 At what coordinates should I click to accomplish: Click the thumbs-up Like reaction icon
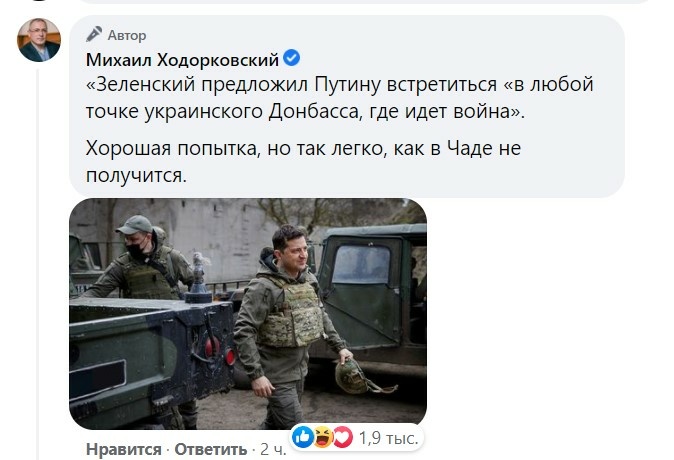click(x=303, y=437)
